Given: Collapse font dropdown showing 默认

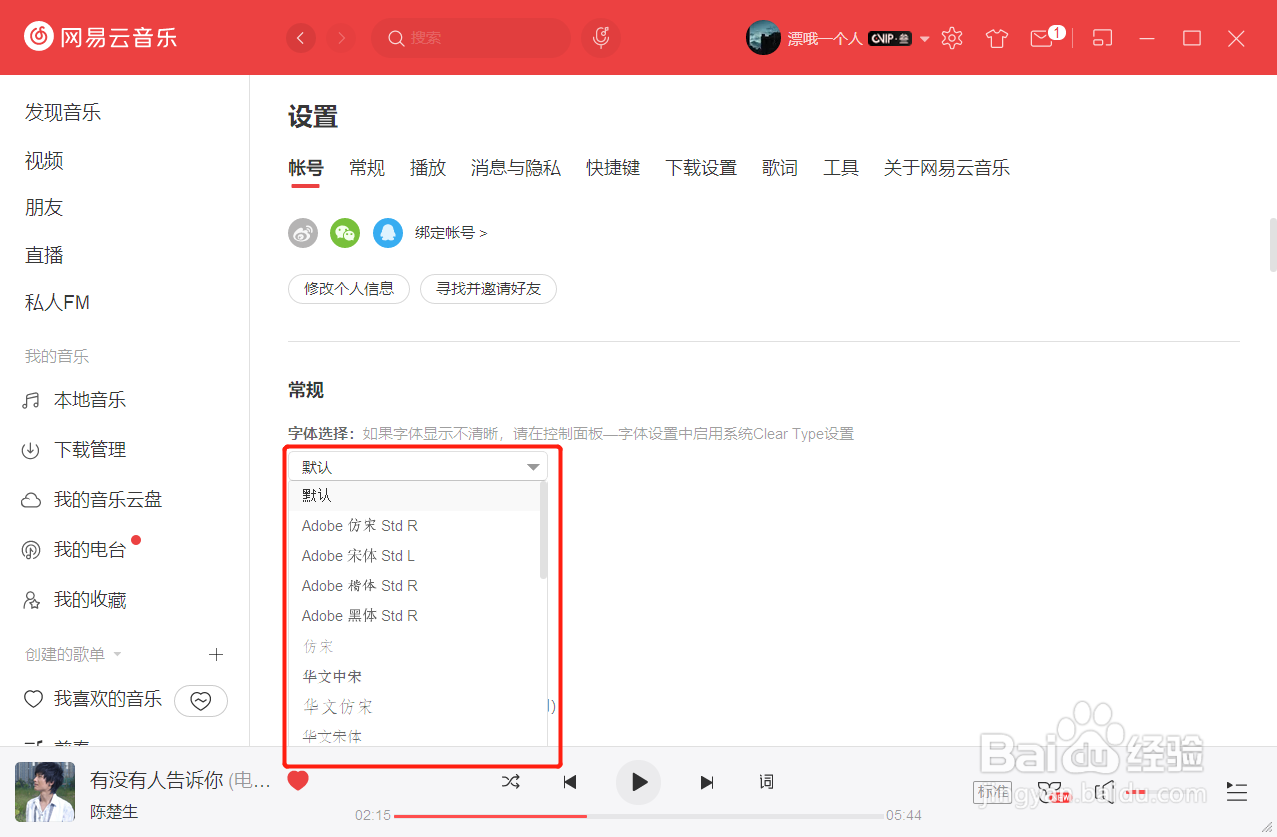Looking at the screenshot, I should point(418,467).
